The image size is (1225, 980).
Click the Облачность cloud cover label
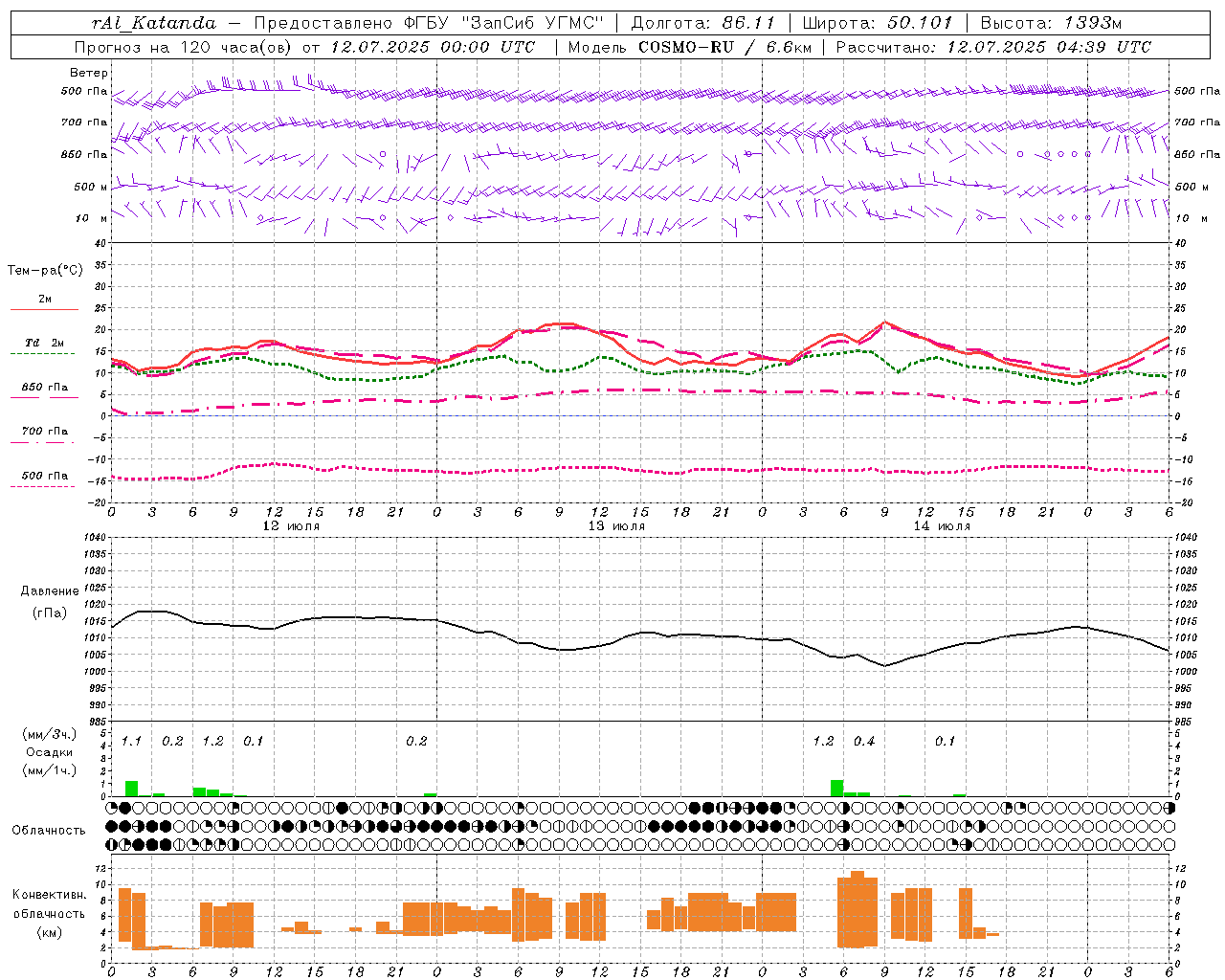pyautogui.click(x=49, y=830)
